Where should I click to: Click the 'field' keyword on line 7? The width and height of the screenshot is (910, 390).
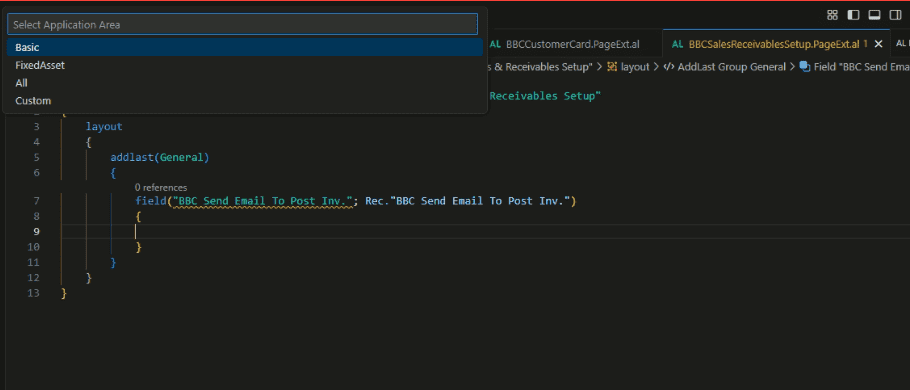(x=151, y=201)
